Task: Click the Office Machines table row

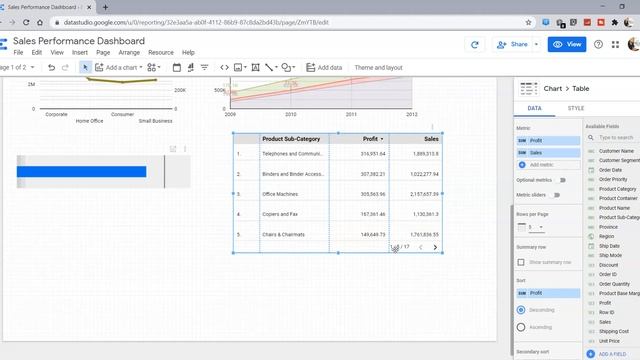Action: (x=338, y=194)
